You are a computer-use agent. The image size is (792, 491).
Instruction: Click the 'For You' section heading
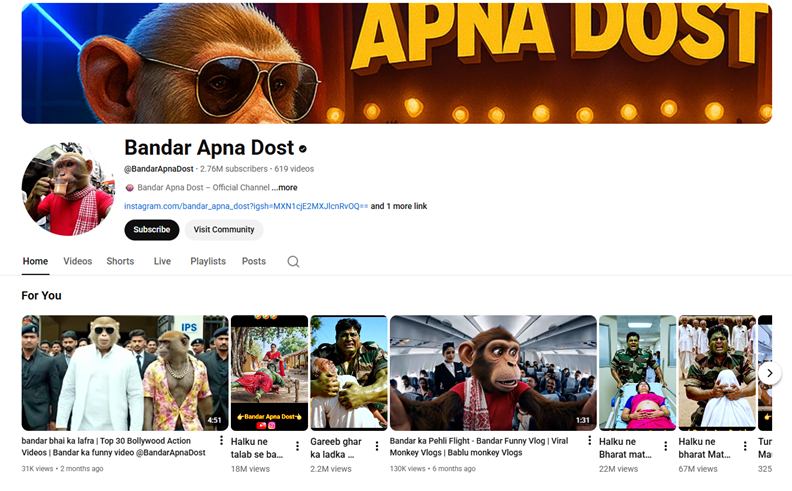(41, 296)
